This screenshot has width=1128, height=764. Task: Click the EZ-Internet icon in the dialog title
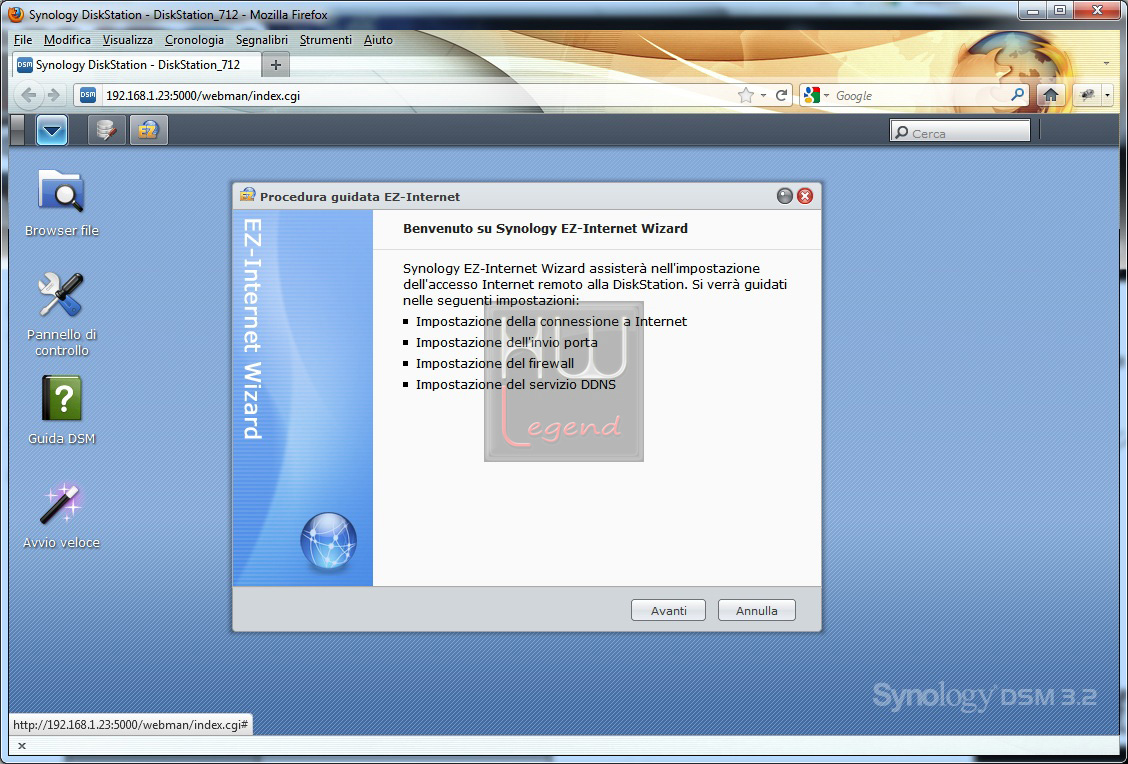[247, 195]
